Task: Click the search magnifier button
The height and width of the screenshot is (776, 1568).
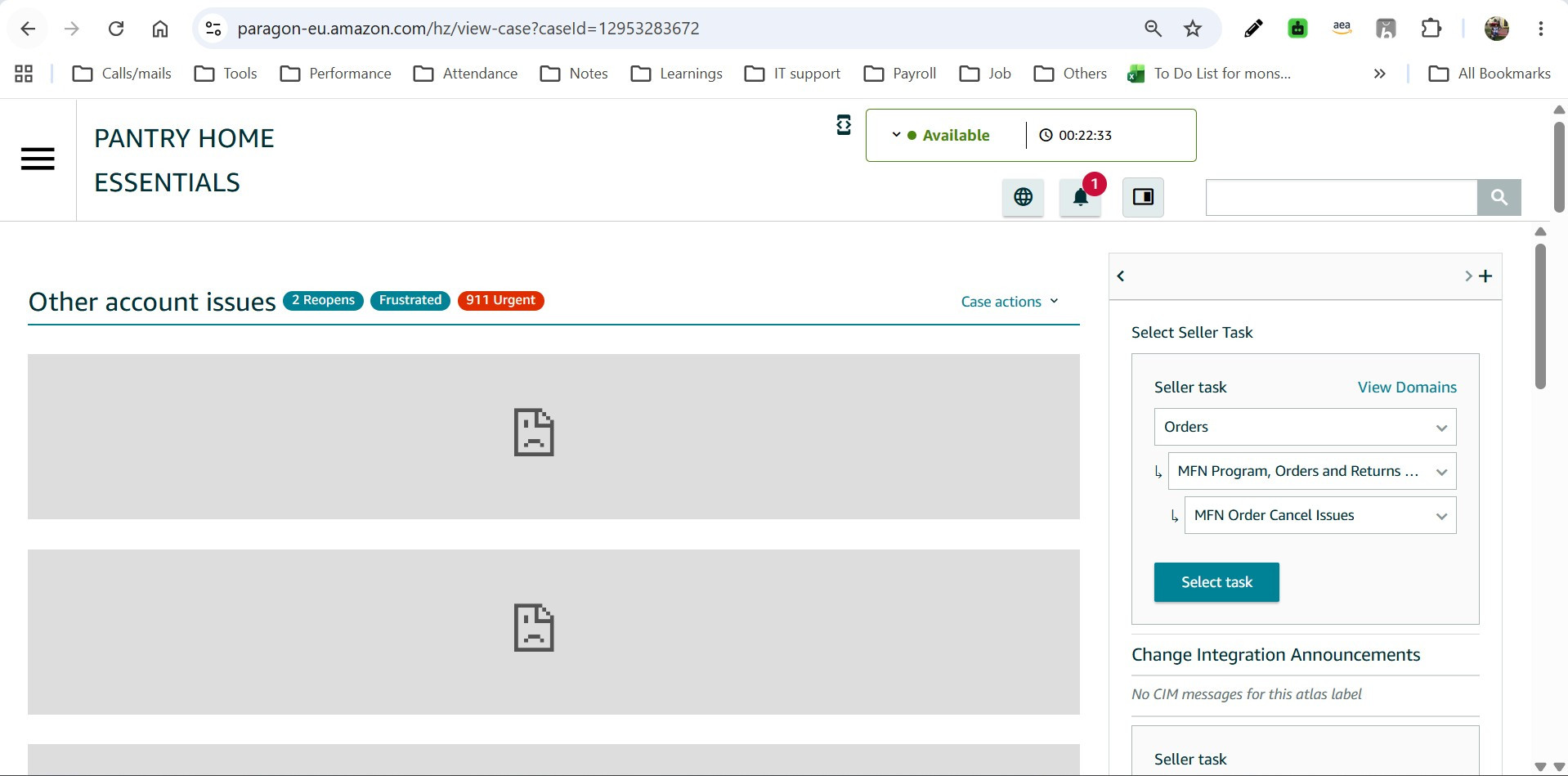Action: click(x=1499, y=197)
